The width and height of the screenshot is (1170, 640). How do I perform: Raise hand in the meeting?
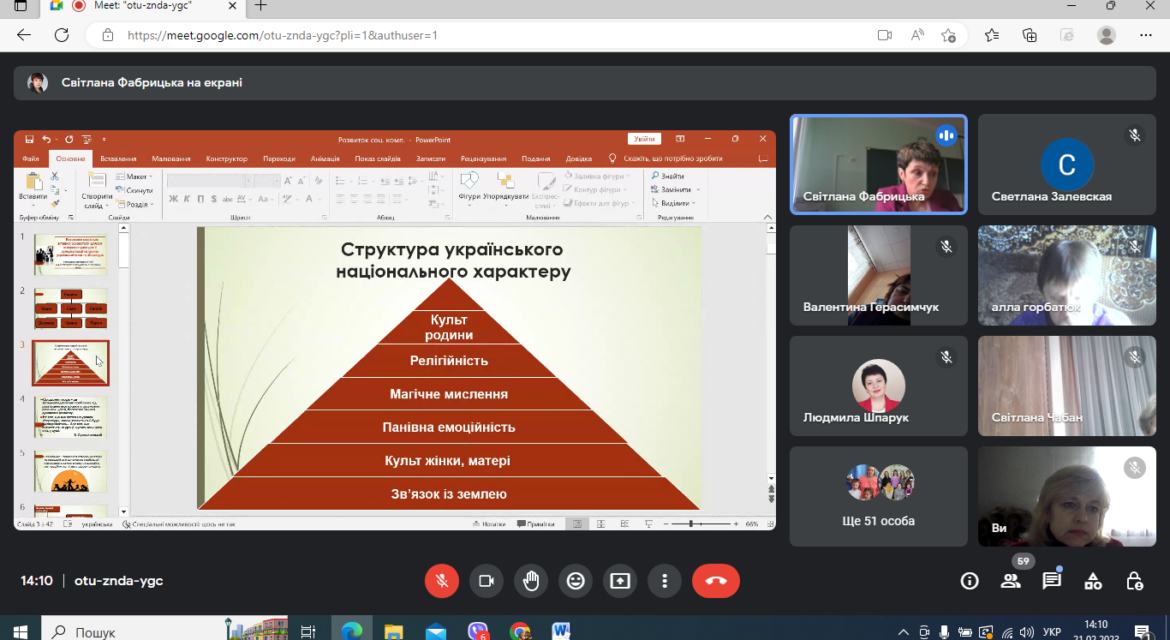pos(531,580)
